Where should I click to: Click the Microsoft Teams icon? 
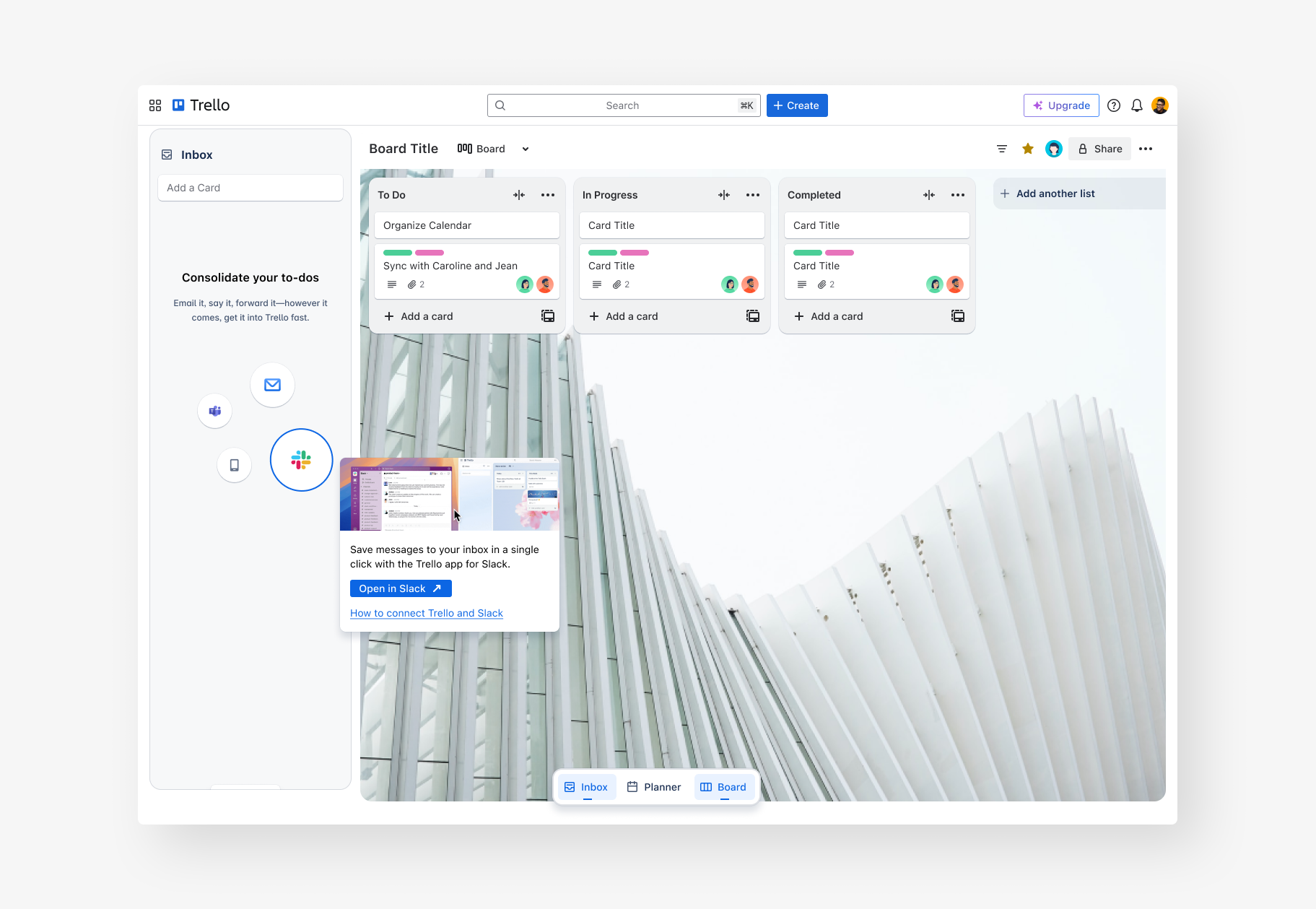[x=215, y=411]
